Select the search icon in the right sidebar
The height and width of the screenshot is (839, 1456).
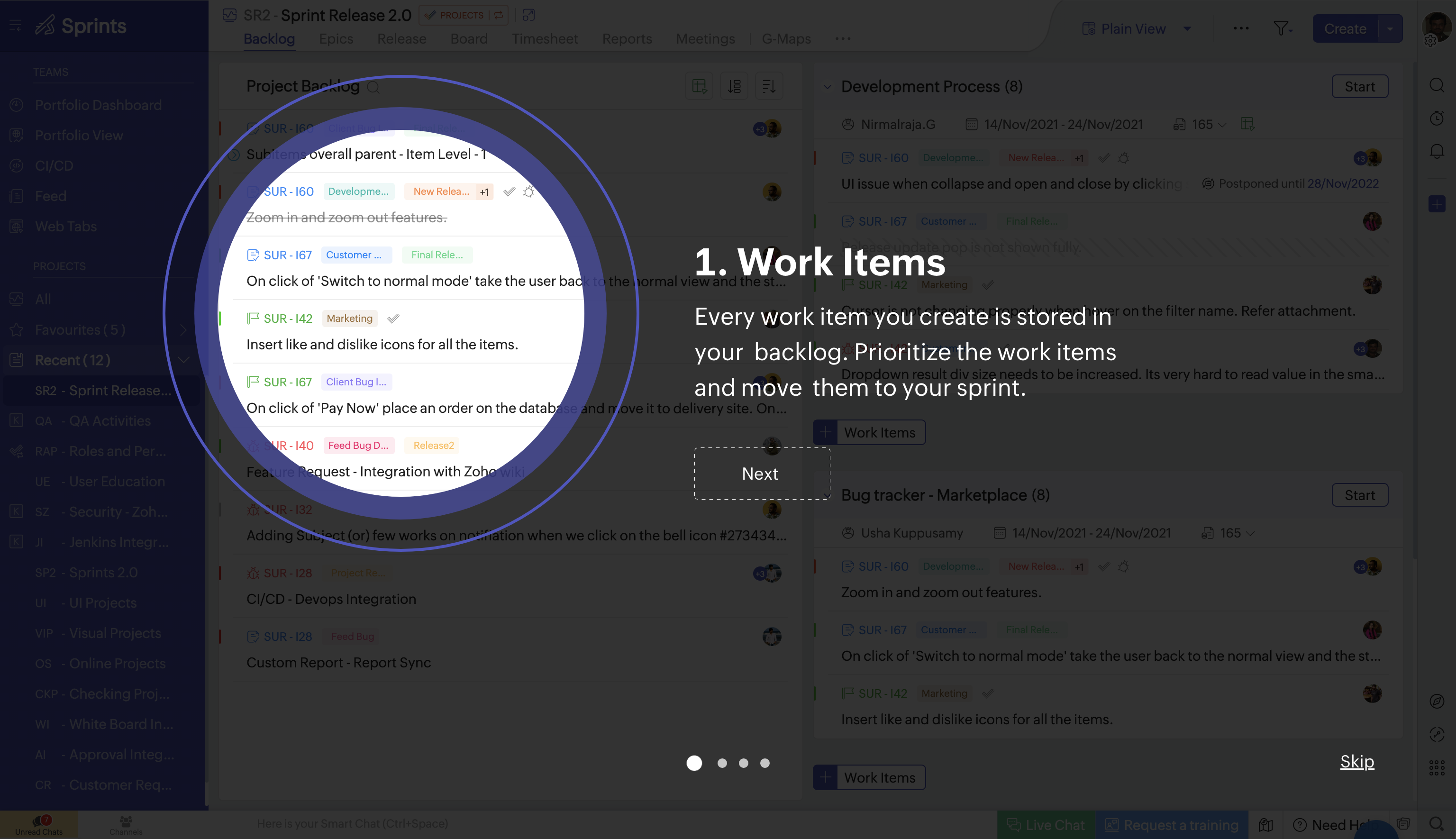coord(1437,85)
